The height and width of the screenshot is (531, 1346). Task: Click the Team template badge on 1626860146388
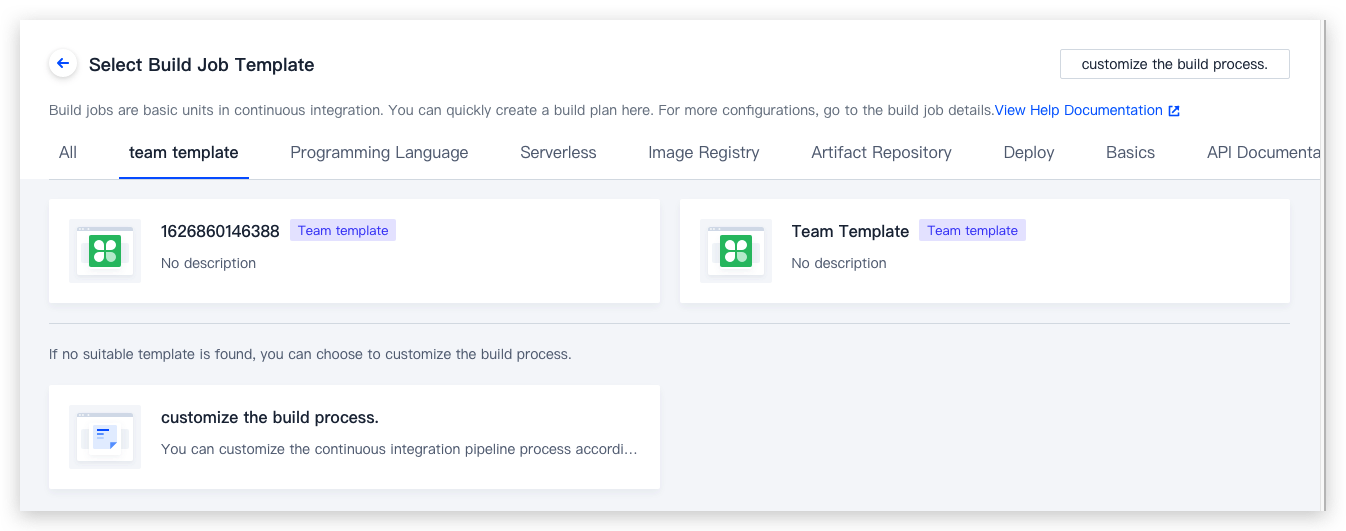[343, 231]
